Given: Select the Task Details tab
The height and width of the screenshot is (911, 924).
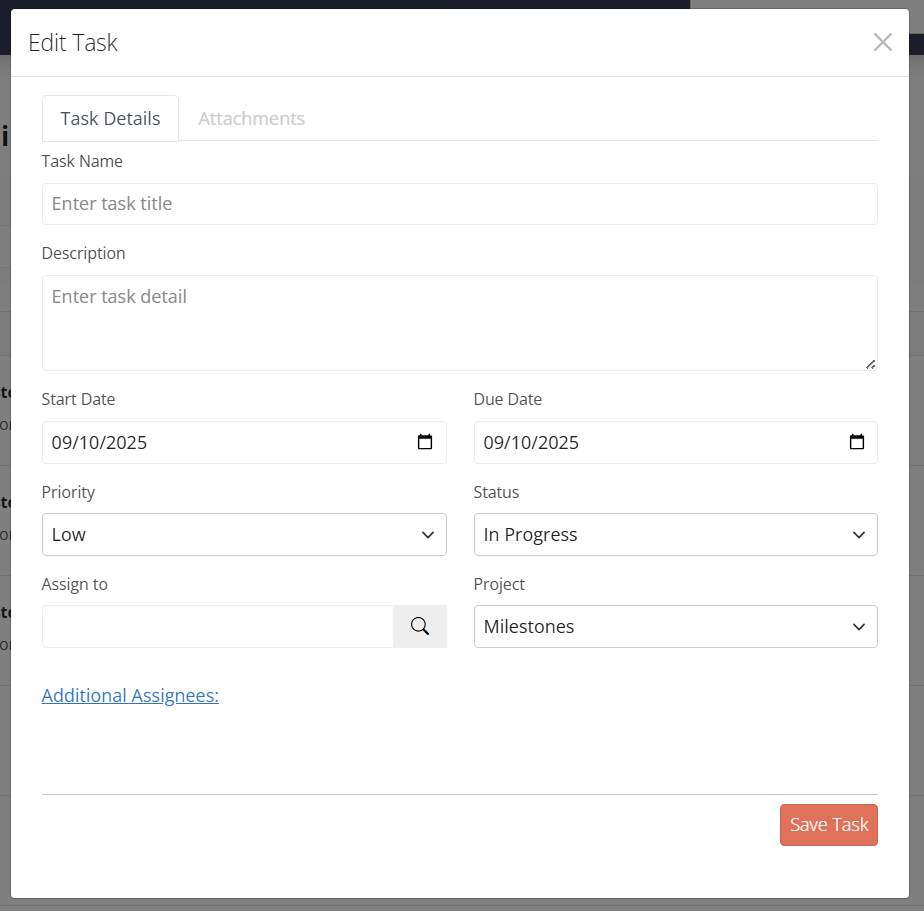Looking at the screenshot, I should tap(110, 118).
